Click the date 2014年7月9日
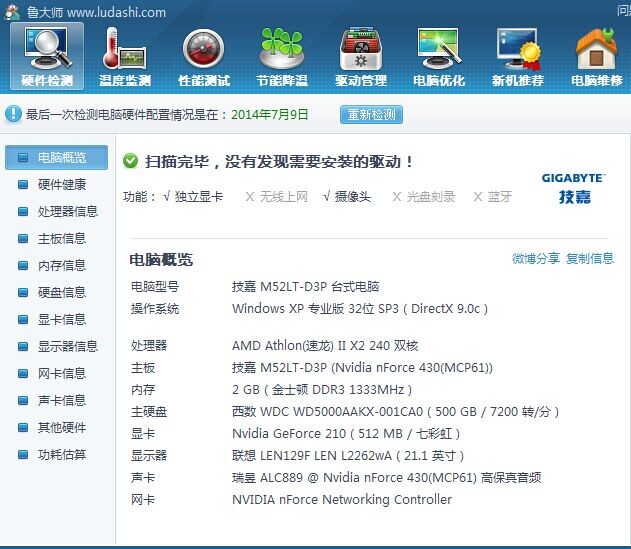Viewport: 631px width, 549px height. [x=270, y=114]
